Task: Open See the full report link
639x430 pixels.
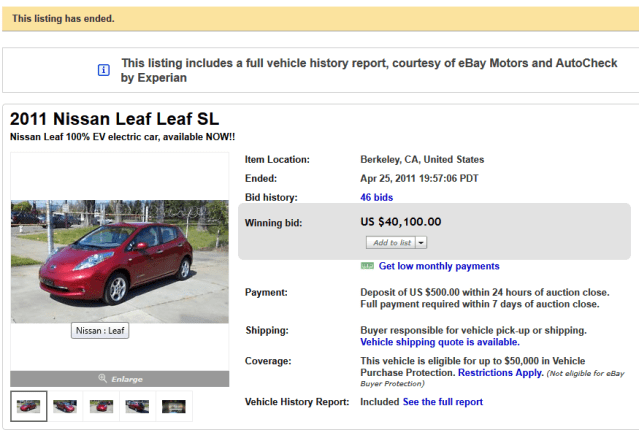Action: pos(442,402)
